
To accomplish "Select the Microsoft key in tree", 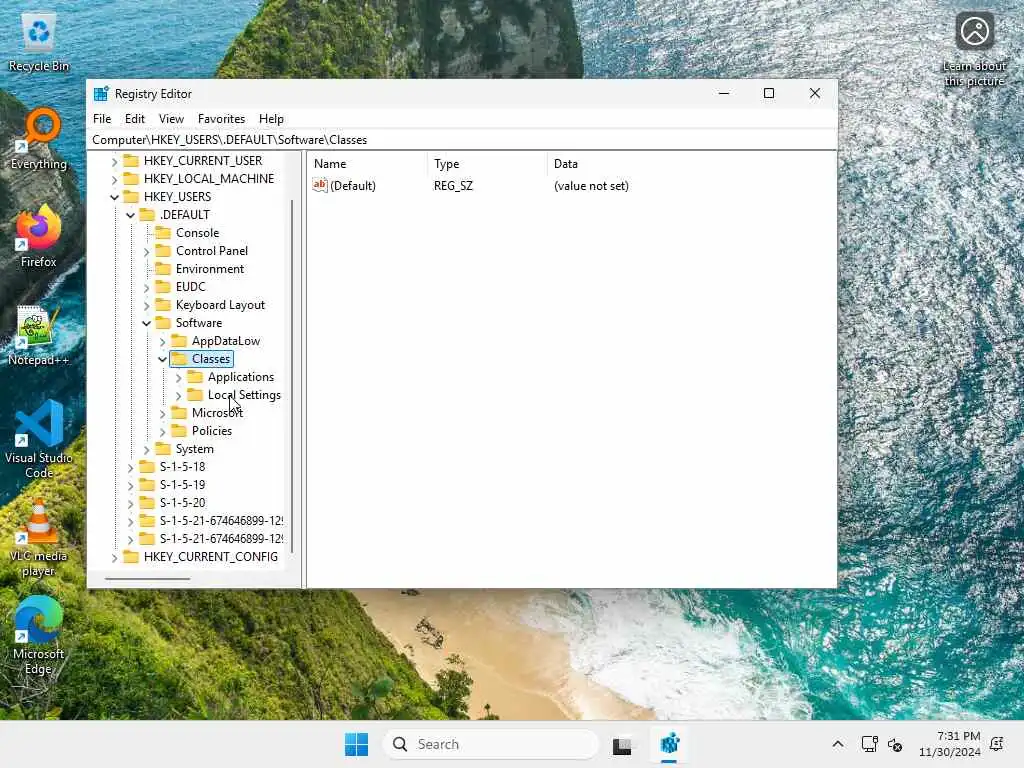I will pos(217,413).
